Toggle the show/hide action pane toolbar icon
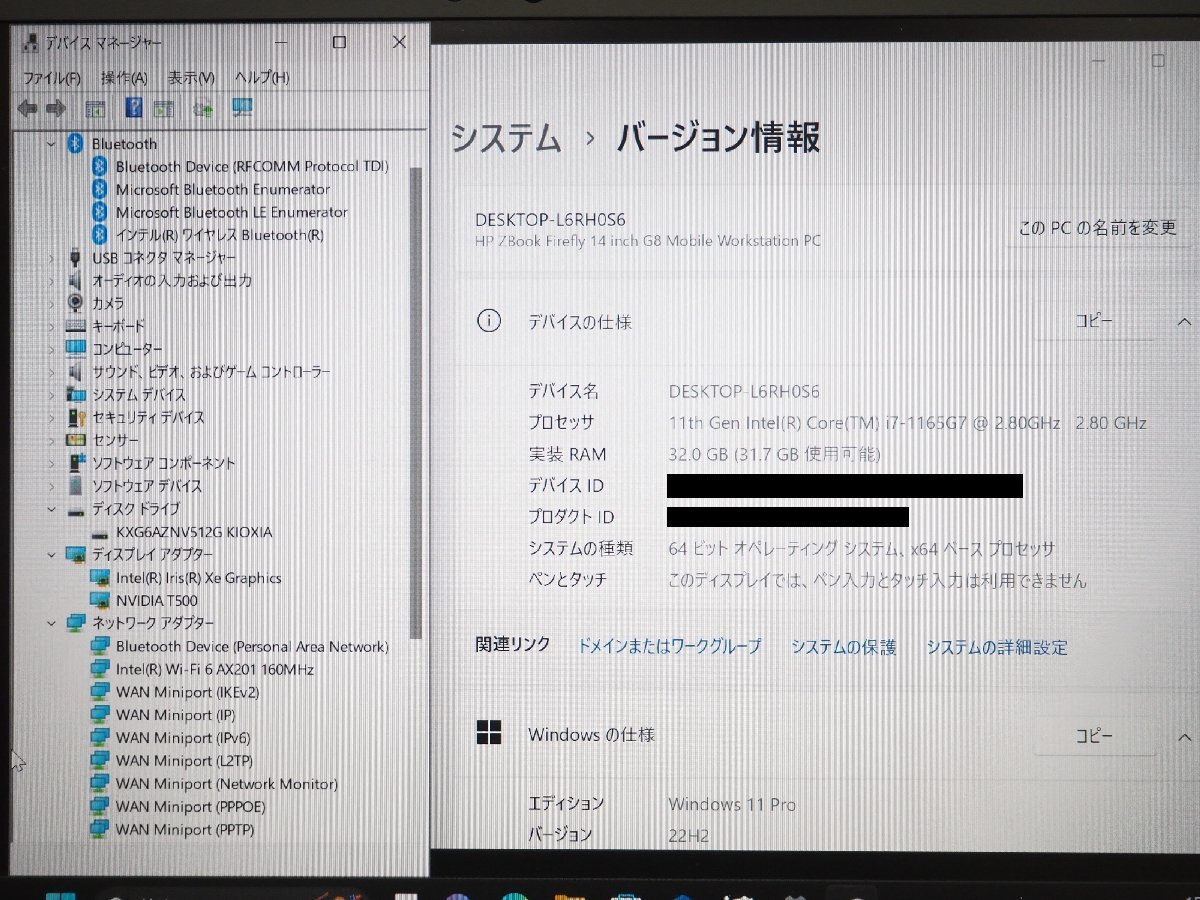Image resolution: width=1200 pixels, height=900 pixels. 164,108
